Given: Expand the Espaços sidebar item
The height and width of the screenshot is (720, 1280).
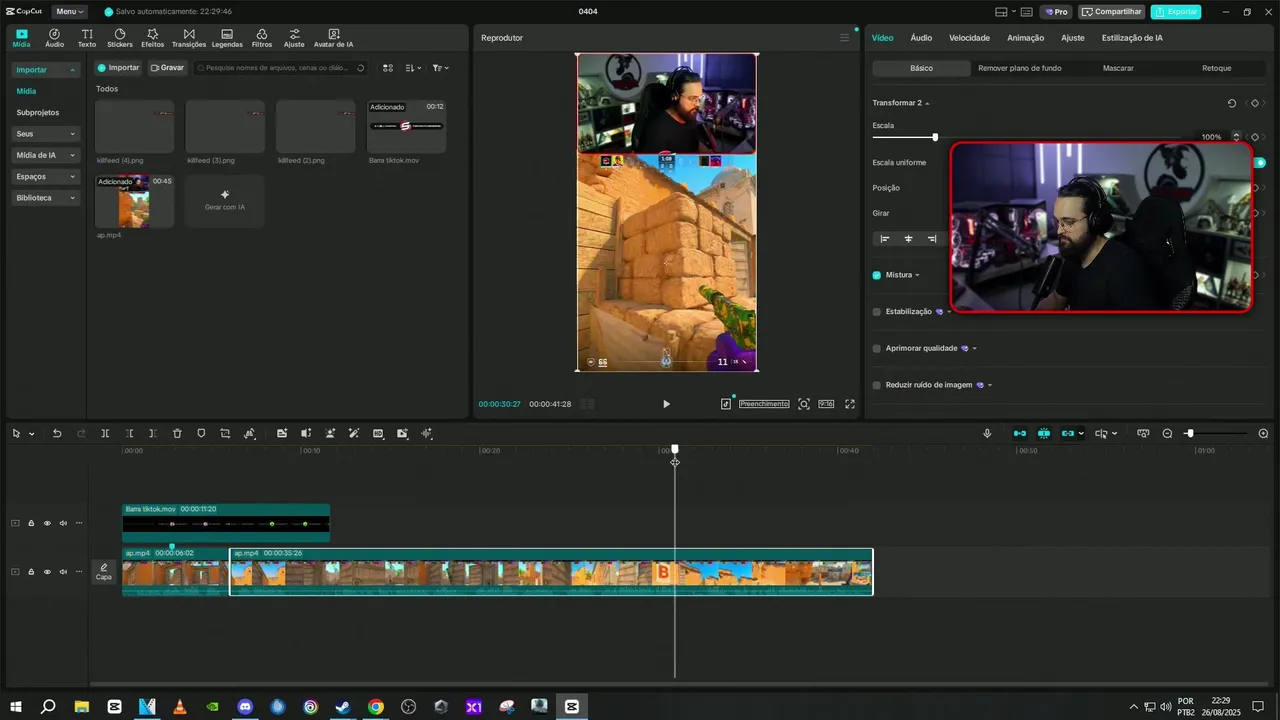Looking at the screenshot, I should tap(46, 177).
